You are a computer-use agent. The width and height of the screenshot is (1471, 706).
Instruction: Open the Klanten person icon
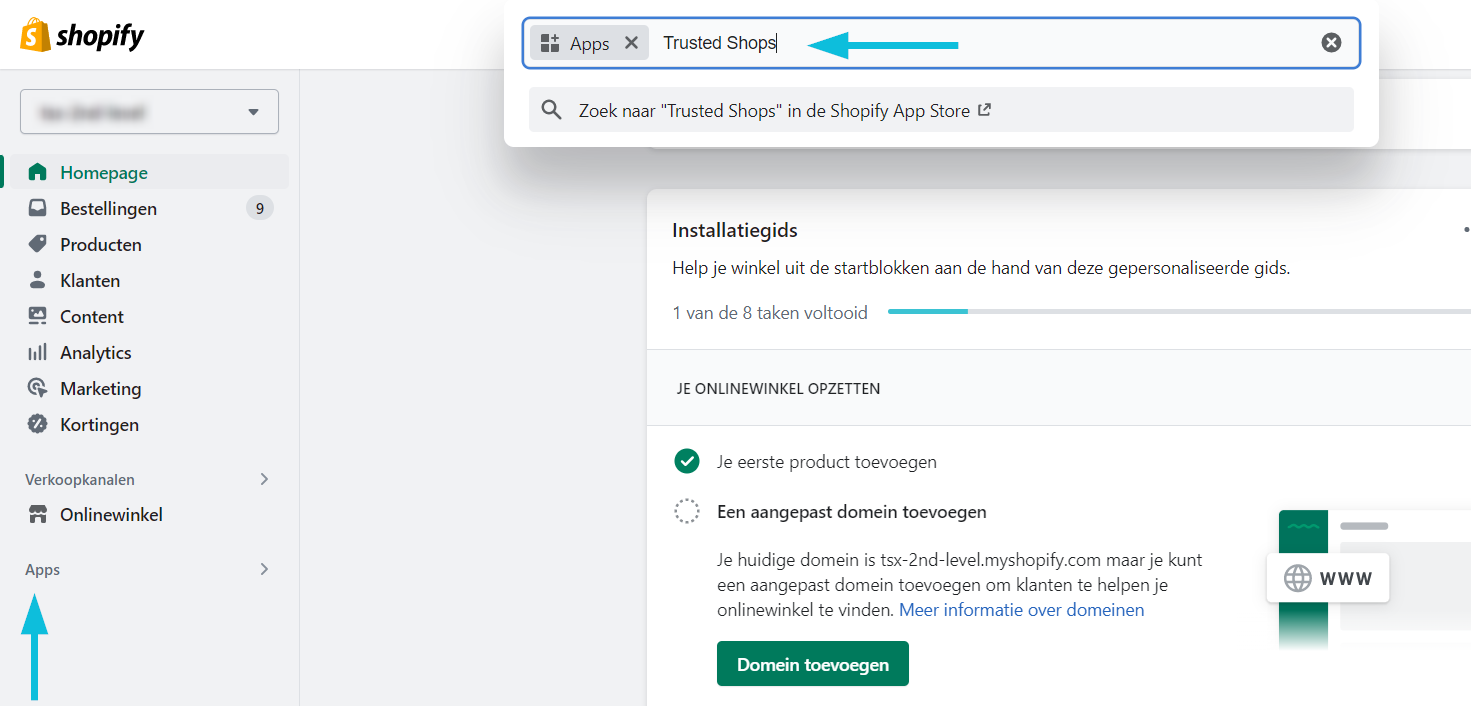[x=38, y=280]
